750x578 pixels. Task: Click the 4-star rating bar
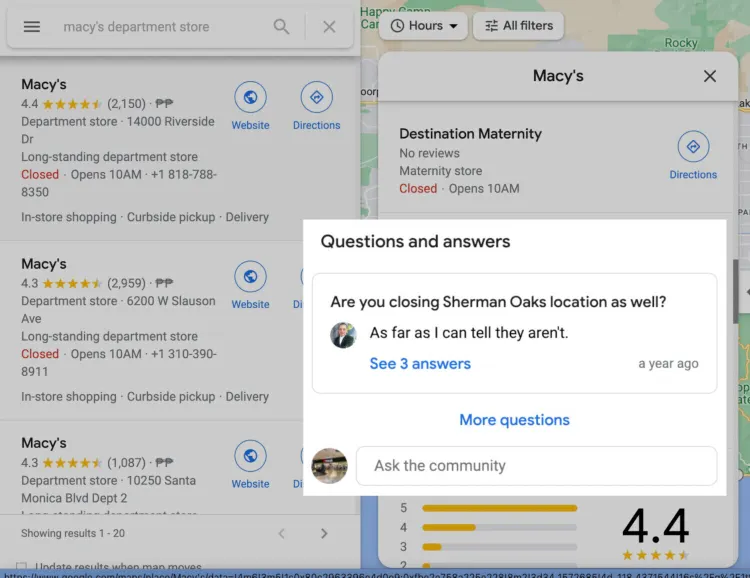499,527
